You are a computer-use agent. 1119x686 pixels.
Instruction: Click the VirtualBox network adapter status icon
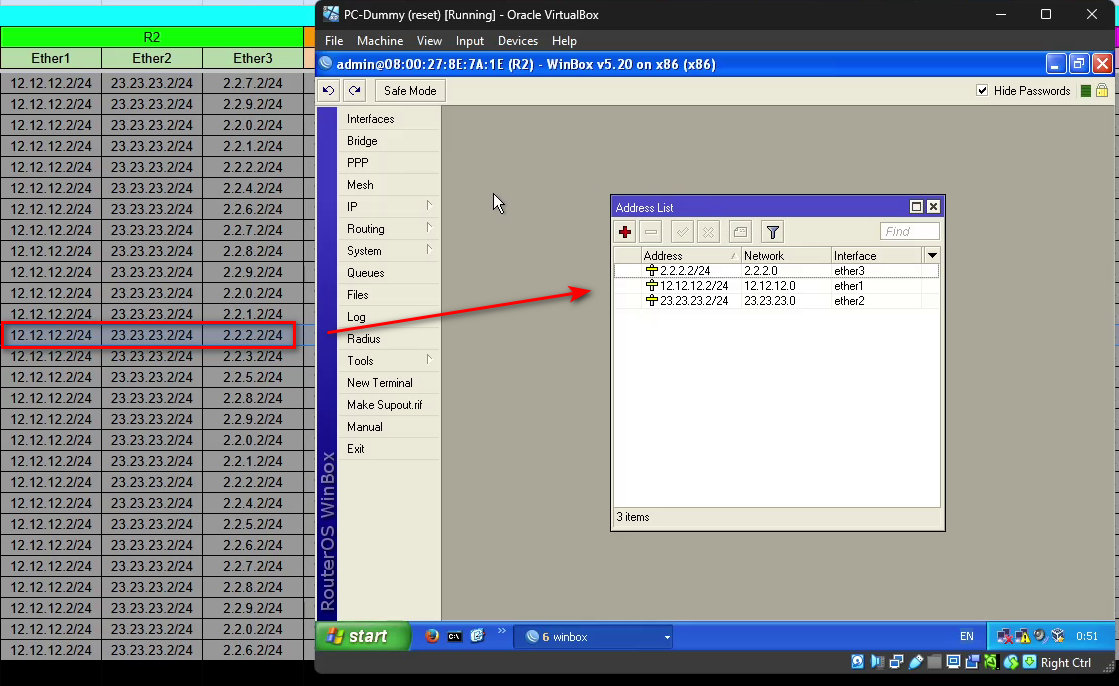click(896, 662)
